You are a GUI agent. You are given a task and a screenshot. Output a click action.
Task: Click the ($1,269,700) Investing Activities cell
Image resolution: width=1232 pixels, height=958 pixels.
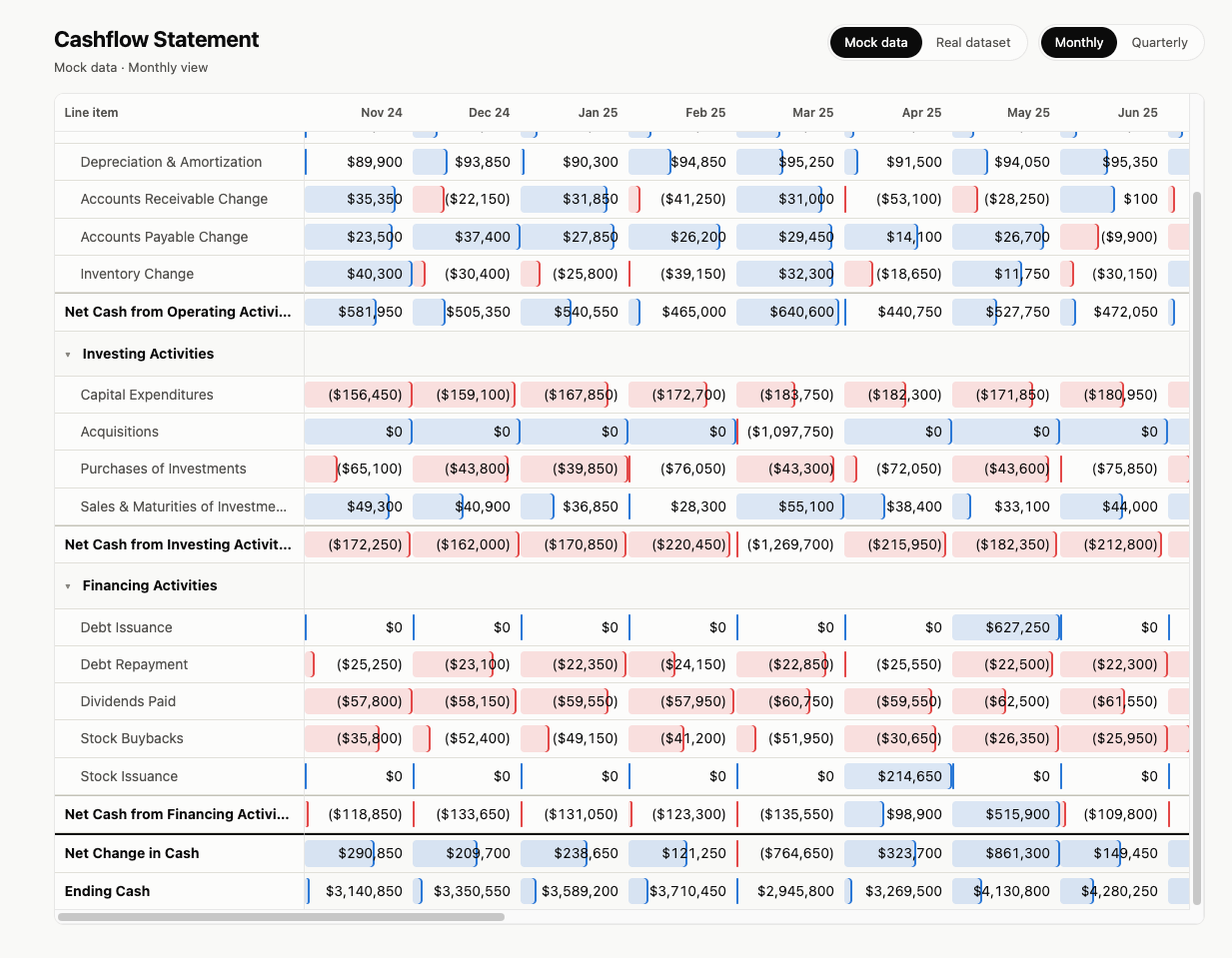(x=789, y=544)
